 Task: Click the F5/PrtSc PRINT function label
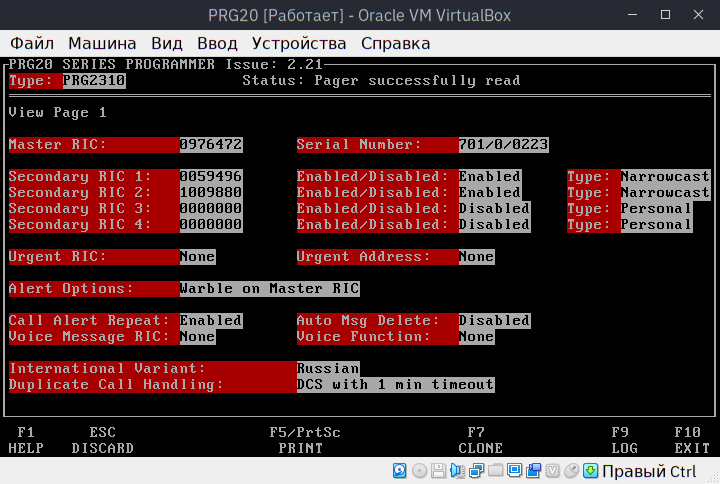pyautogui.click(x=305, y=440)
